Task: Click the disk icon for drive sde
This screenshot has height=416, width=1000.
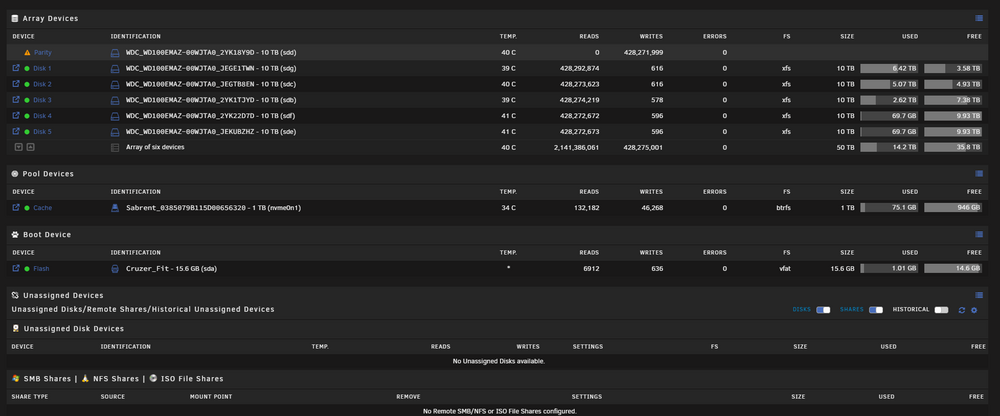Action: click(115, 131)
